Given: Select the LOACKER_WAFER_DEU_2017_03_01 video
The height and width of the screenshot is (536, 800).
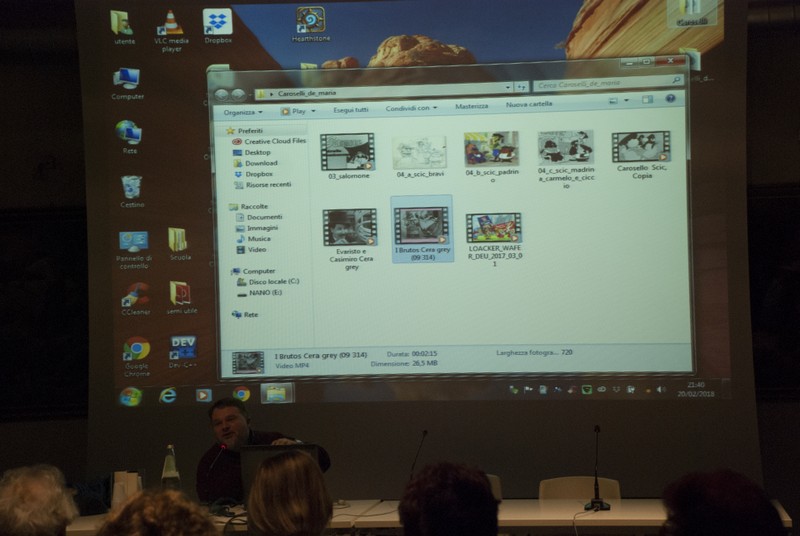Looking at the screenshot, I should tap(494, 240).
